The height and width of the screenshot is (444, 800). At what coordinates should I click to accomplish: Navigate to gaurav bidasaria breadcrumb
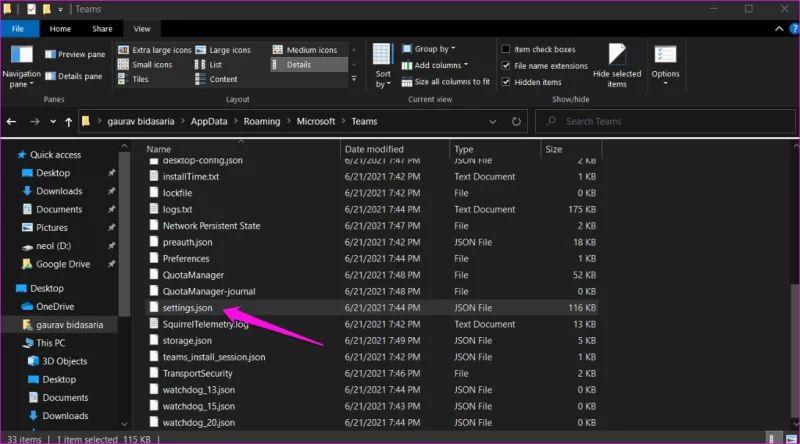[141, 121]
